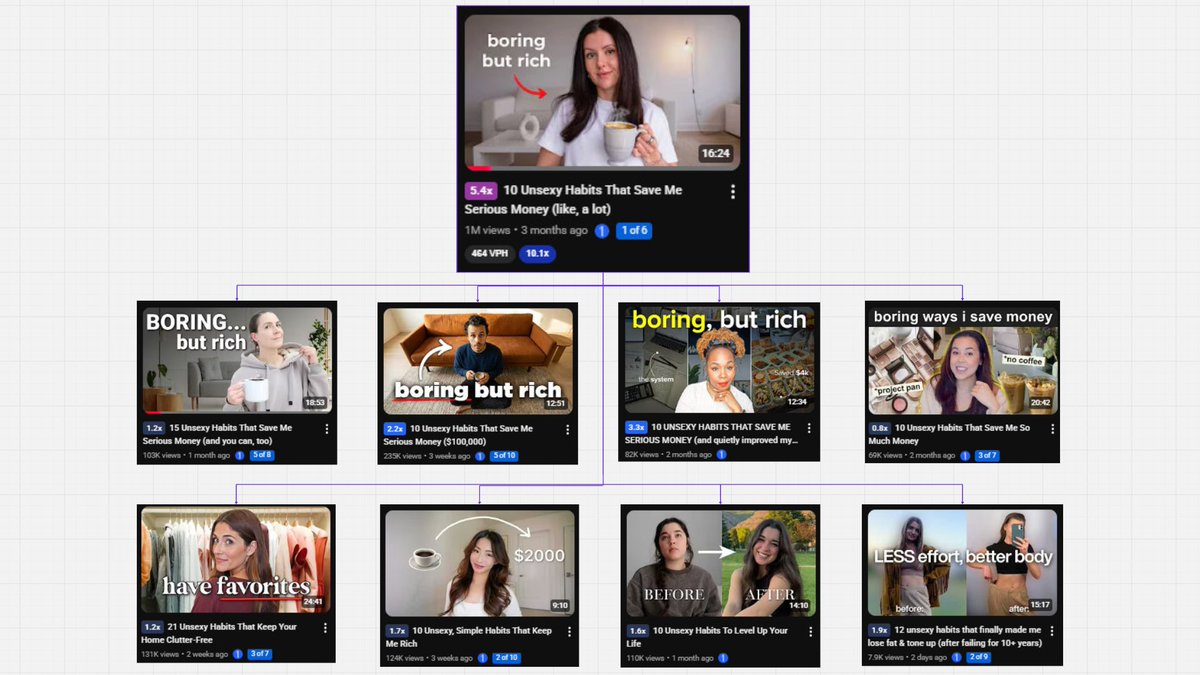Open three-dot menu for 'Home Clutter-Free' video
1200x675 pixels.
tap(325, 628)
